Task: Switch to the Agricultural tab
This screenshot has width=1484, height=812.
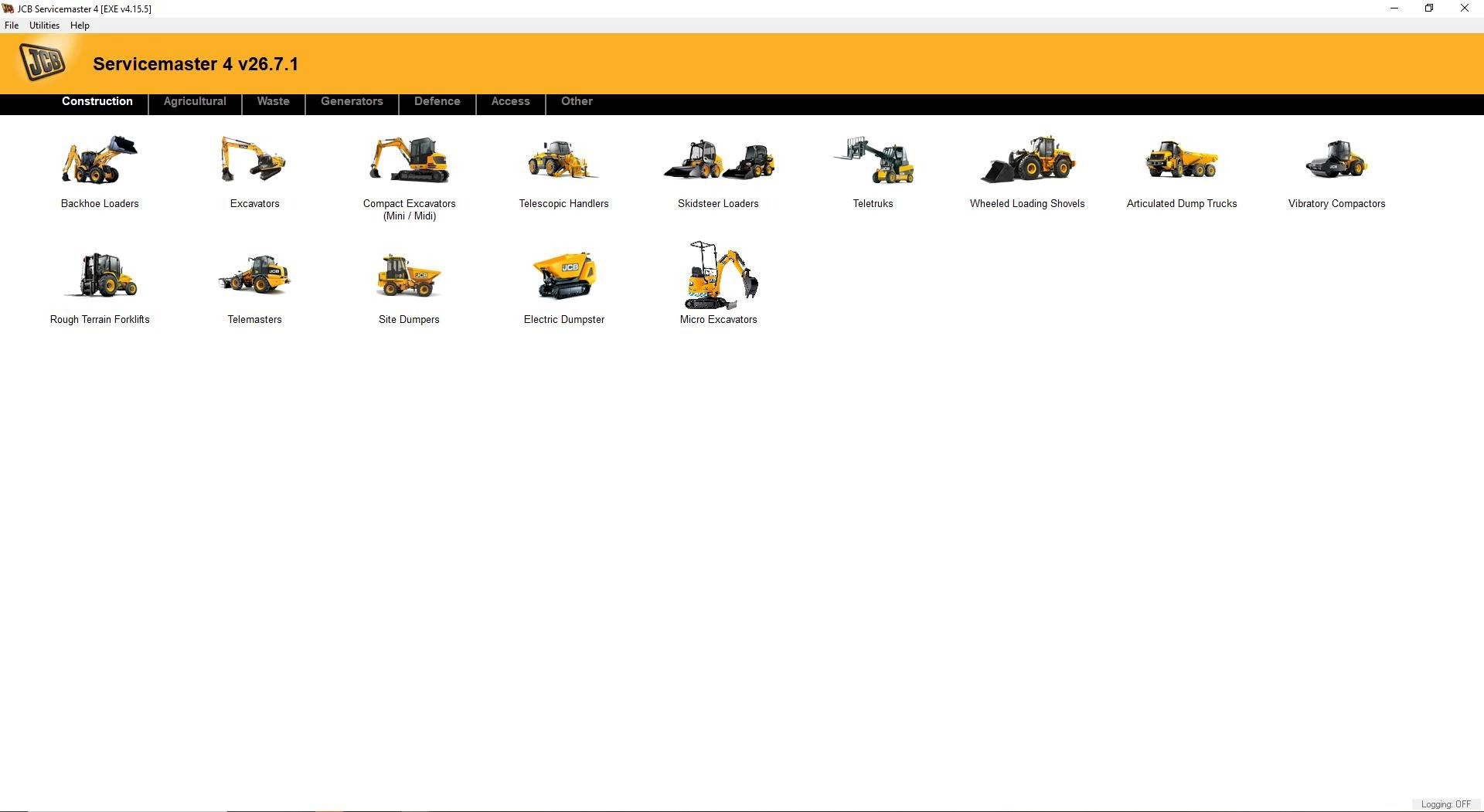Action: [x=195, y=102]
